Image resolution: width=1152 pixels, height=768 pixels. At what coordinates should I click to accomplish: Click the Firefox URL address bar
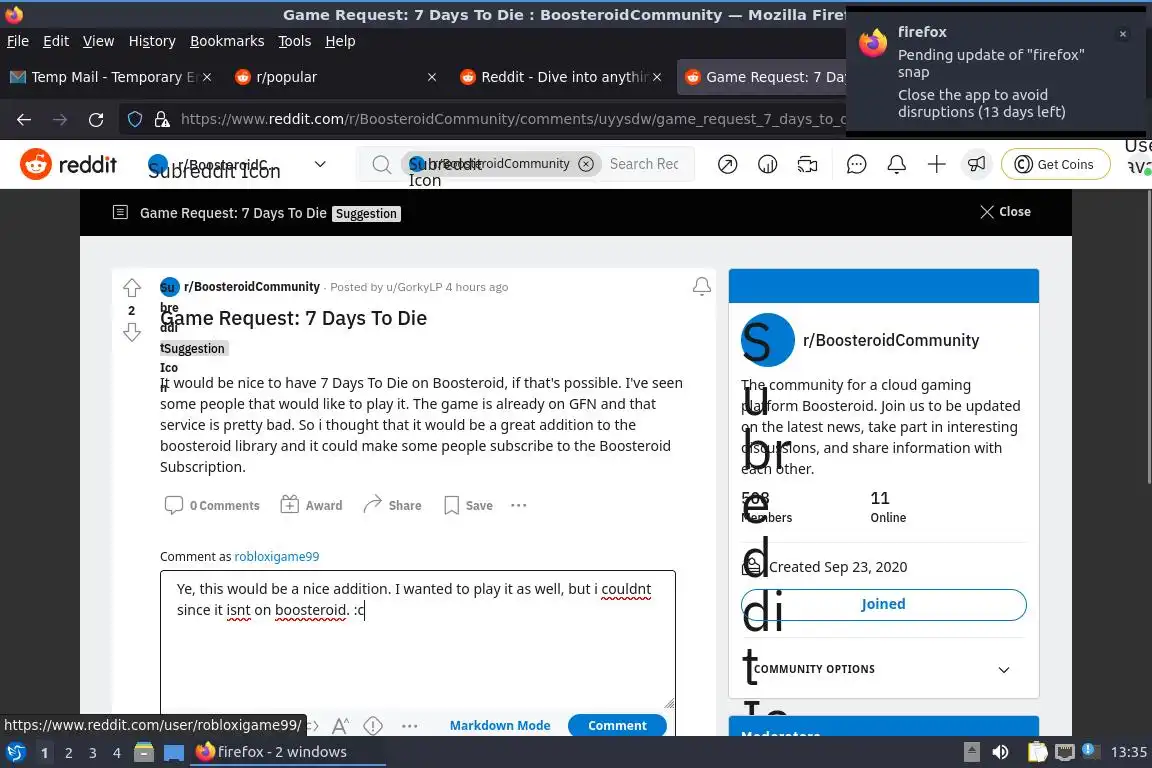(513, 119)
